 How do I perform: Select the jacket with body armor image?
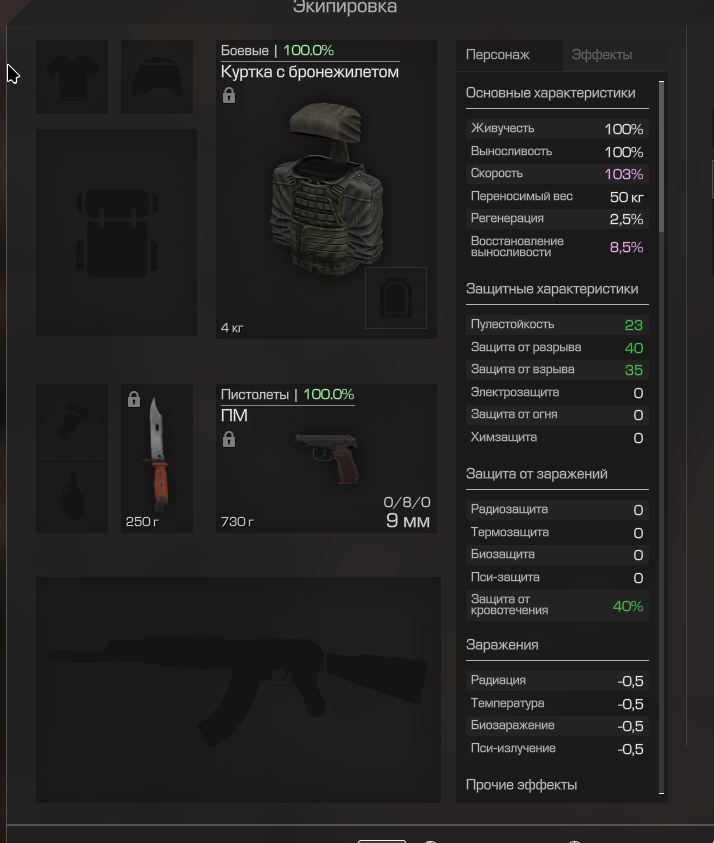(327, 188)
